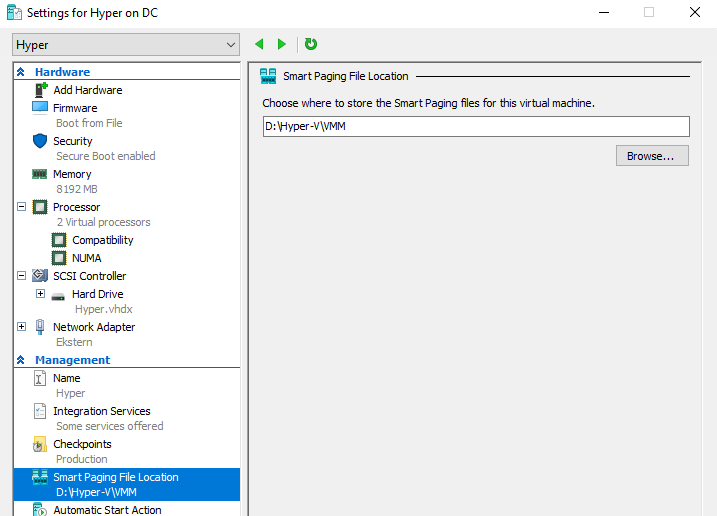Open the Hyper virtual machine dropdown
The height and width of the screenshot is (516, 717).
click(231, 45)
